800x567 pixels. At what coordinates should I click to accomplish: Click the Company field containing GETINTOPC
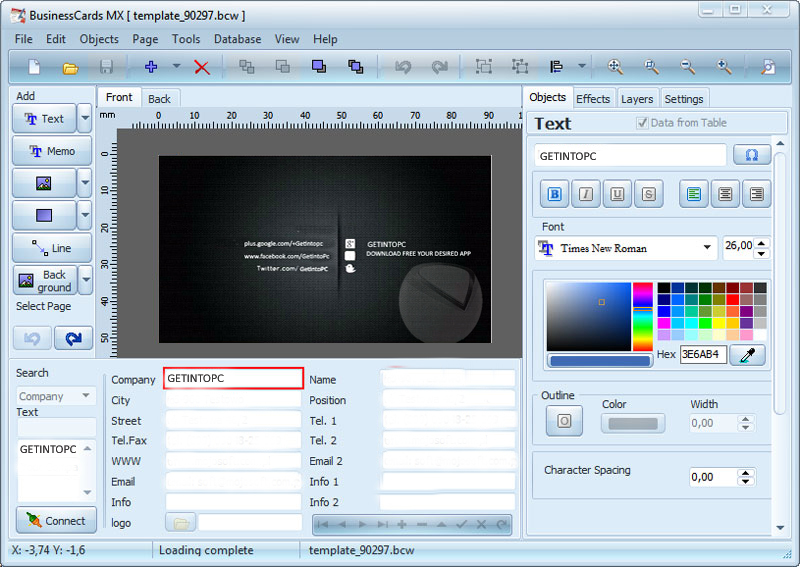point(233,378)
